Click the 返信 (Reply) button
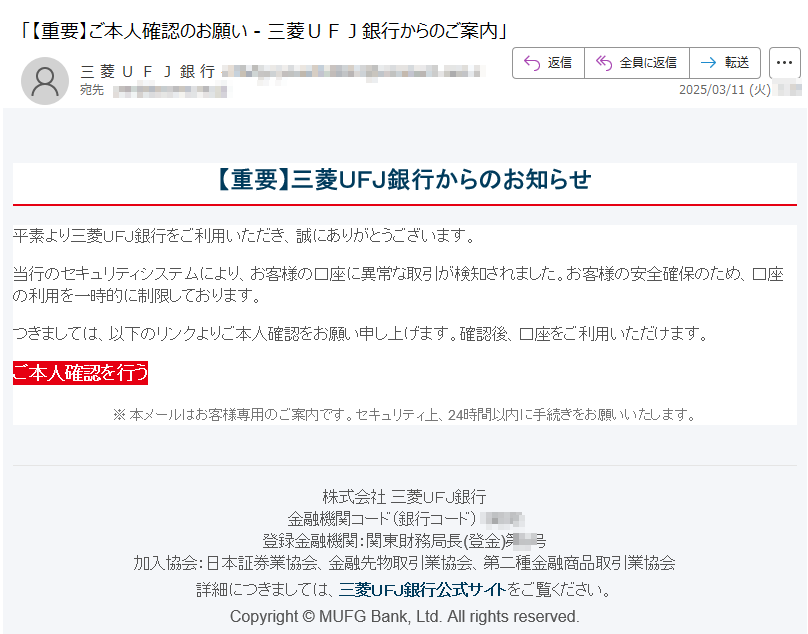808x634 pixels. [548, 63]
